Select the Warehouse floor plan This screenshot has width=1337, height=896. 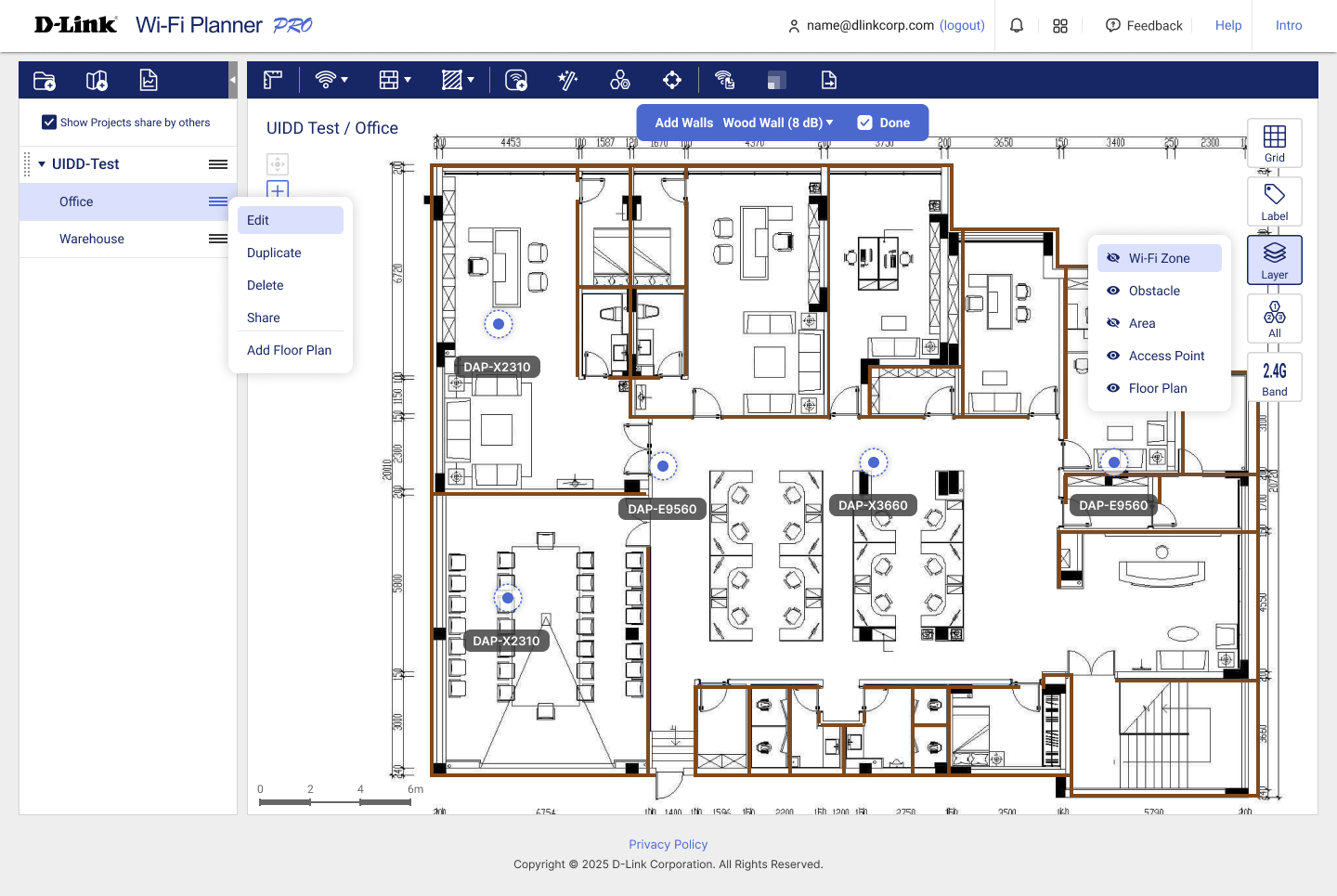92,239
